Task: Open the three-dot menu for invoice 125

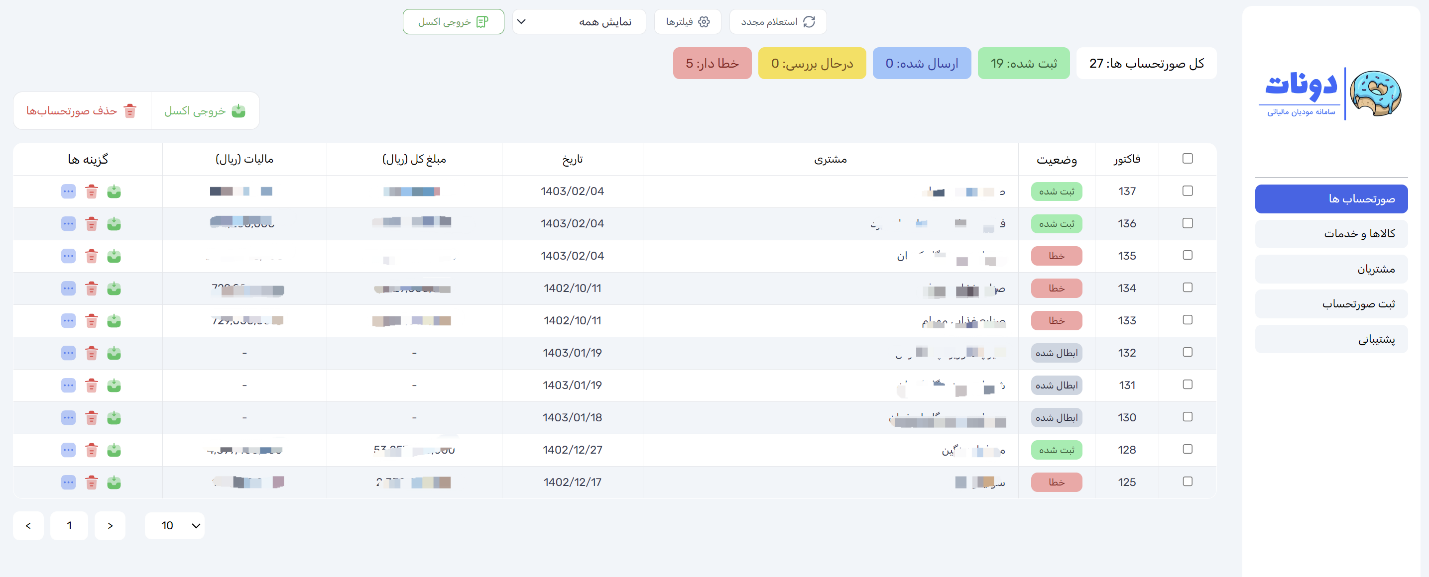Action: click(x=68, y=483)
